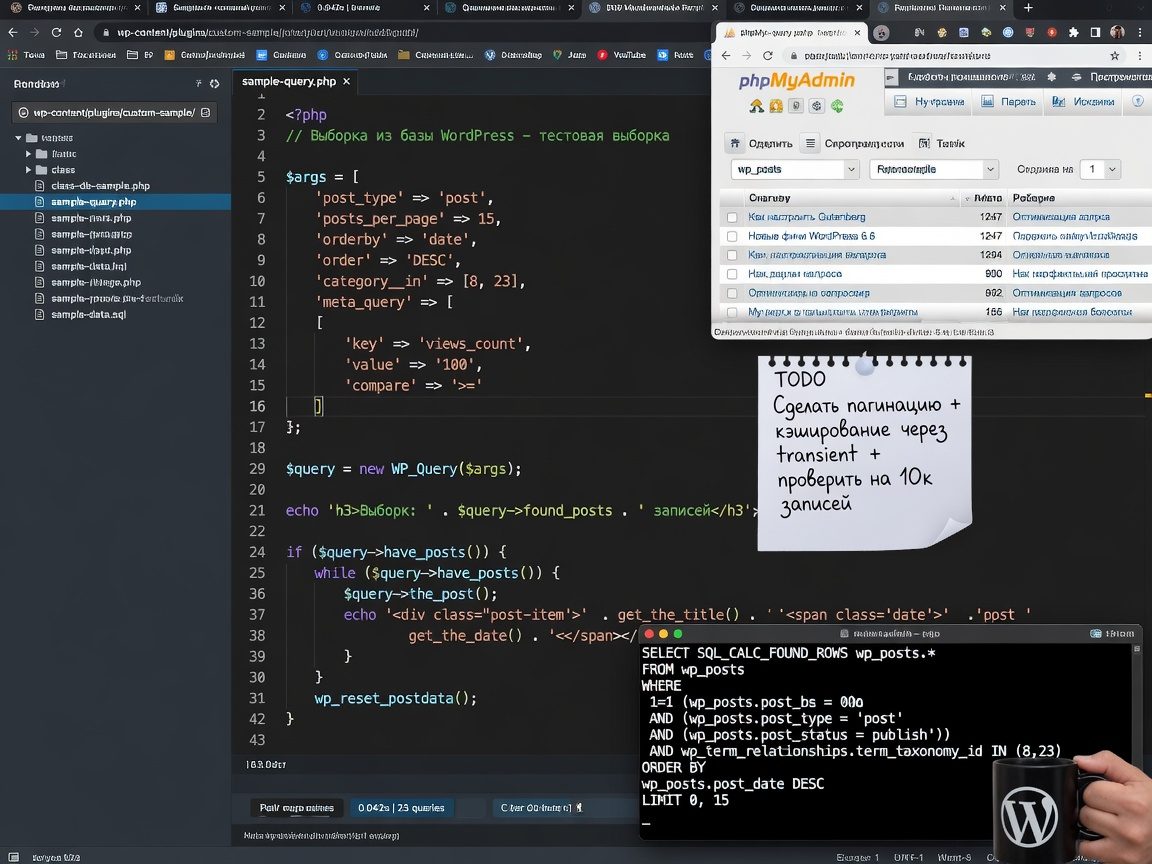Open the dropdown right of wp_posts
The height and width of the screenshot is (864, 1152).
(934, 169)
